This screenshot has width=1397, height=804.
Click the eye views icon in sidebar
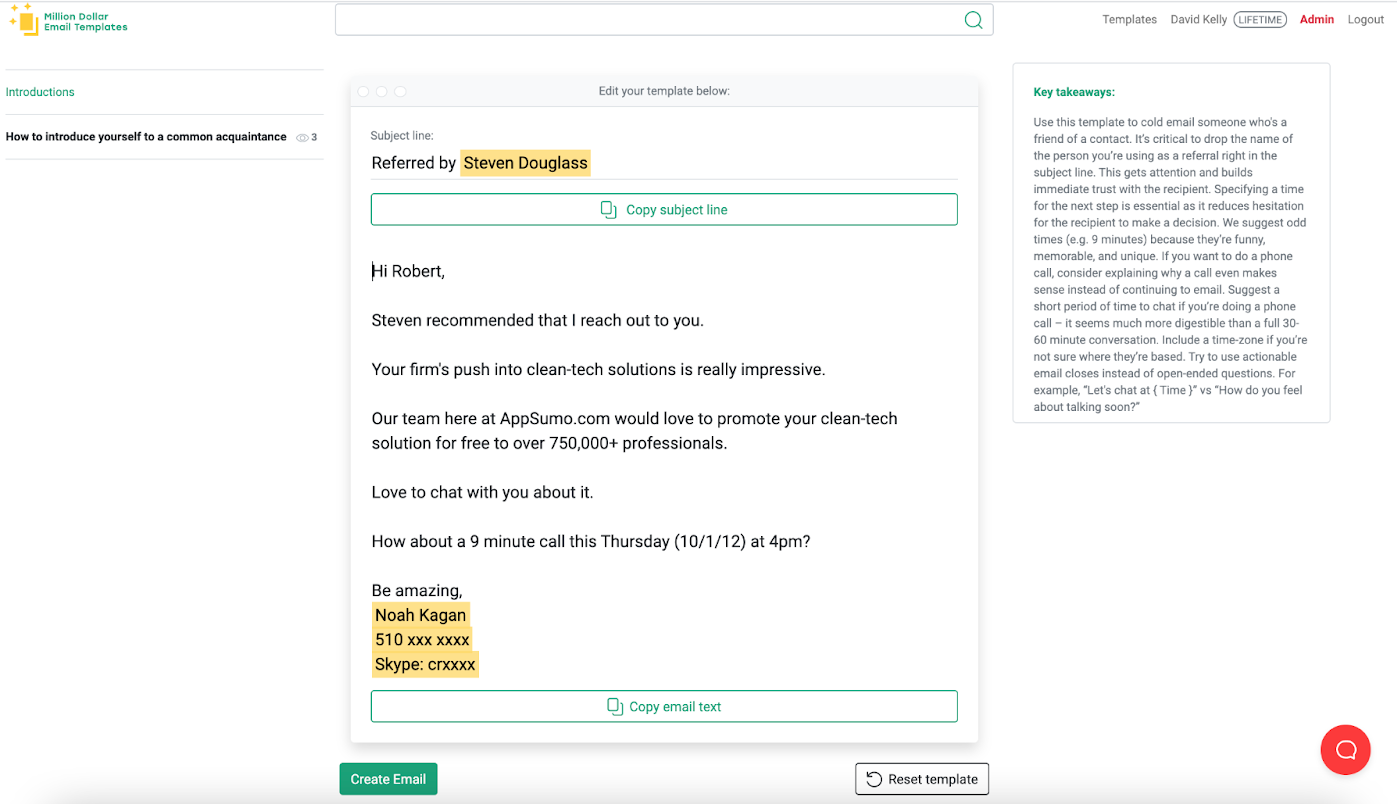click(x=302, y=138)
